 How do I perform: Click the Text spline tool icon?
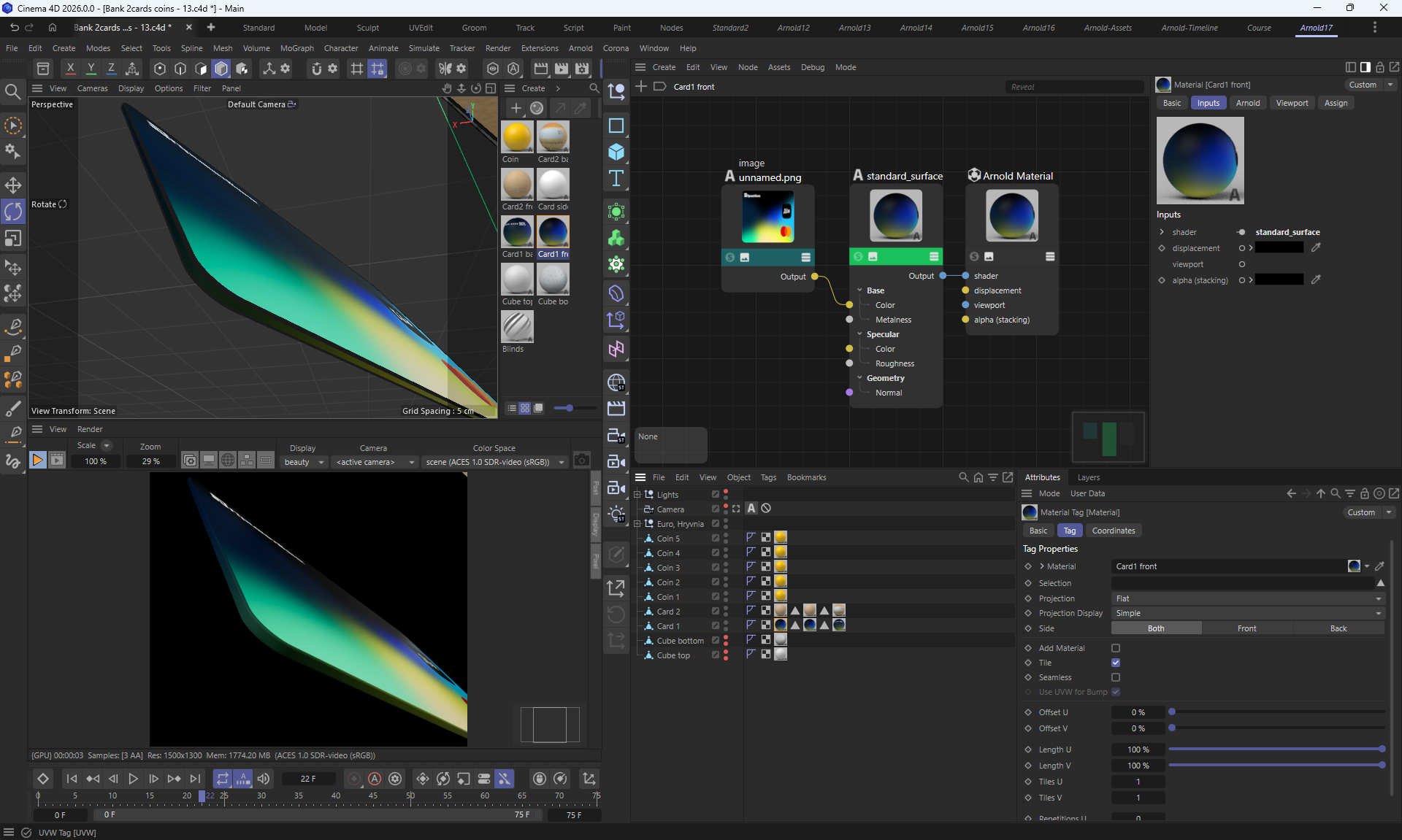tap(616, 178)
